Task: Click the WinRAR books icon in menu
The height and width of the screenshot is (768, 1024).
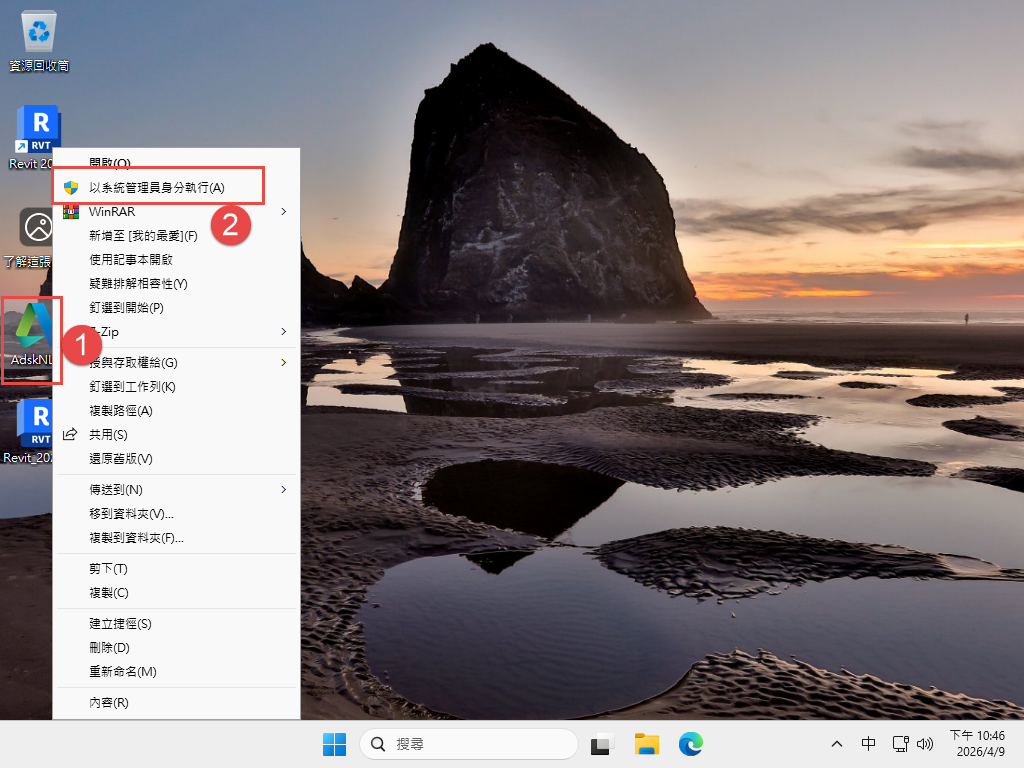Action: 71,212
